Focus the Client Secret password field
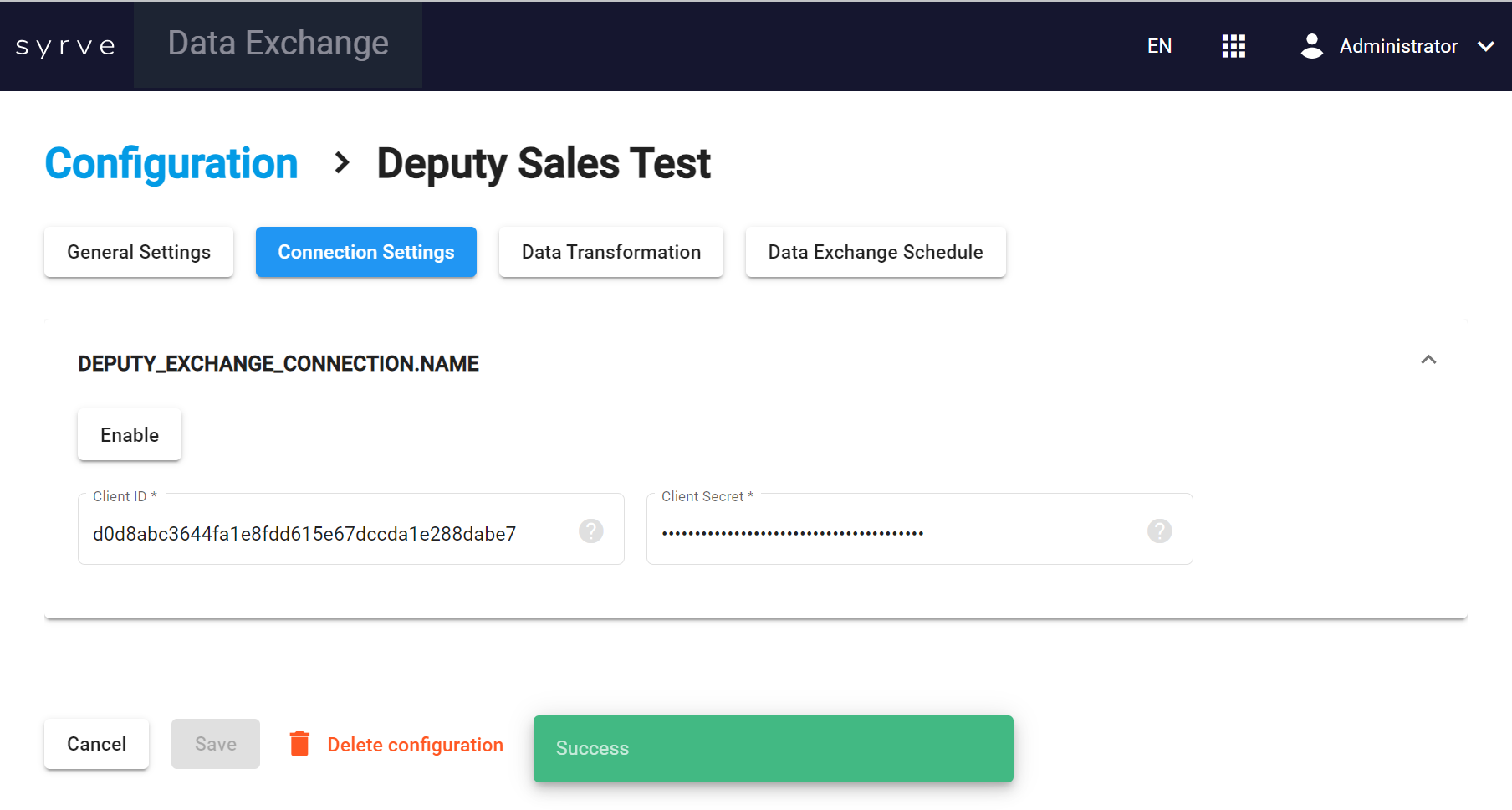Screen dimensions: 1512x810 (895, 533)
